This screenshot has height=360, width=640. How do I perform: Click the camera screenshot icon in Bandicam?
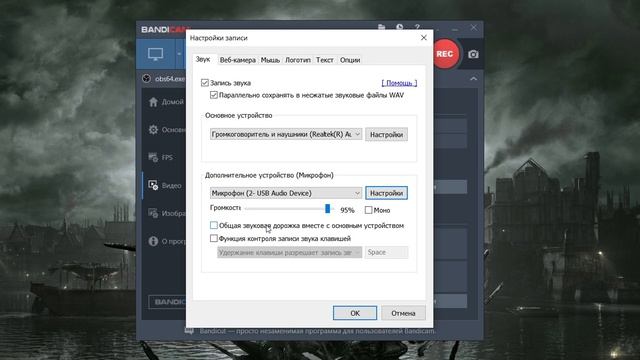point(473,54)
